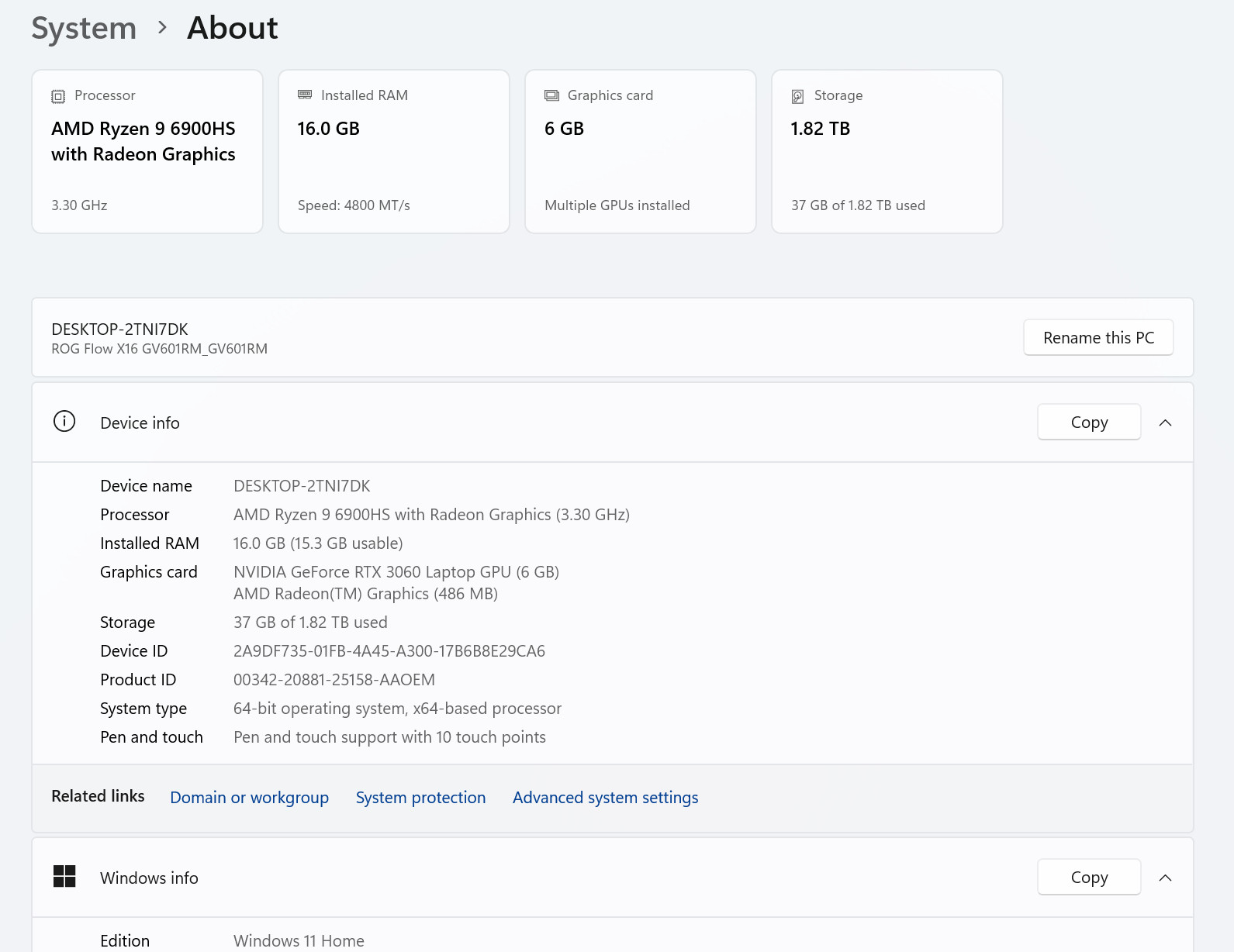Open Advanced system settings link
1234x952 pixels.
(605, 798)
